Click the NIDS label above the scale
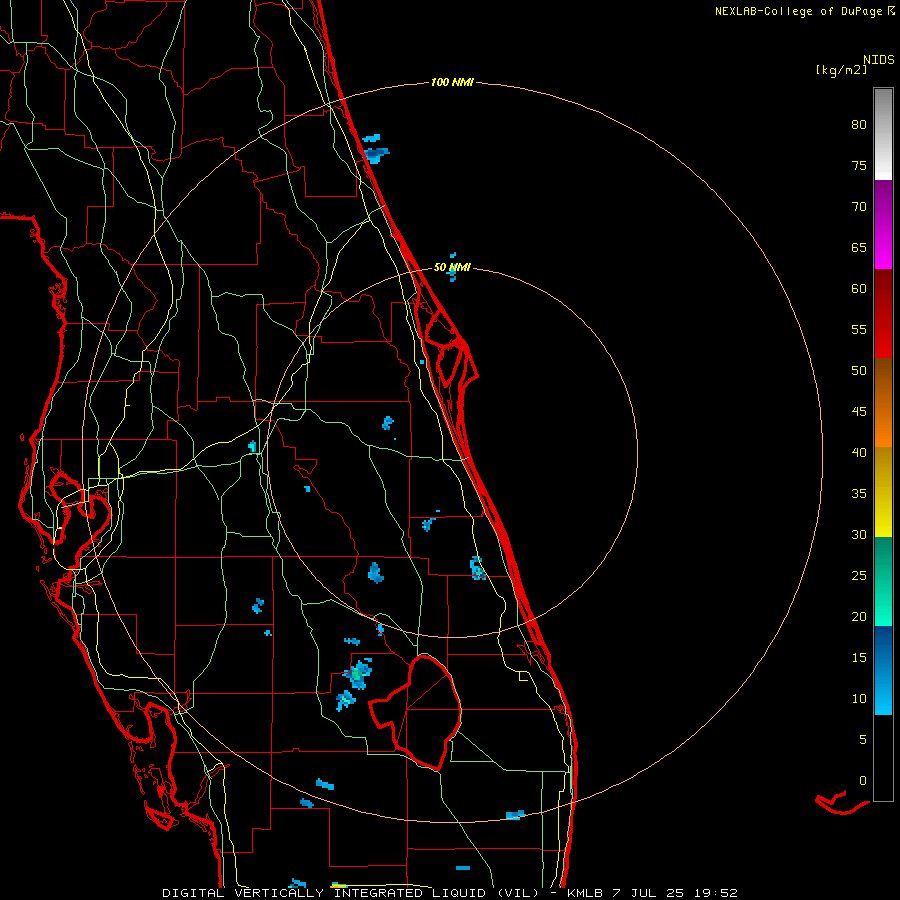900x900 pixels. [x=878, y=59]
